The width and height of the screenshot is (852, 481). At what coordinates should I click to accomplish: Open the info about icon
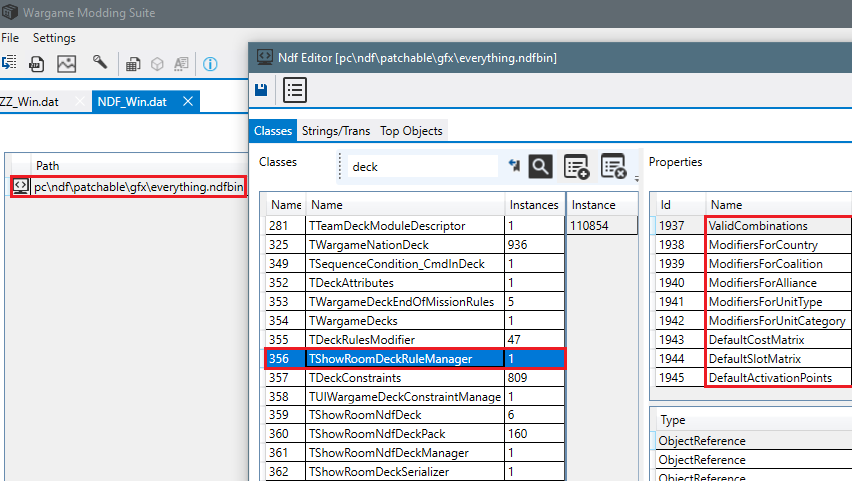click(210, 64)
